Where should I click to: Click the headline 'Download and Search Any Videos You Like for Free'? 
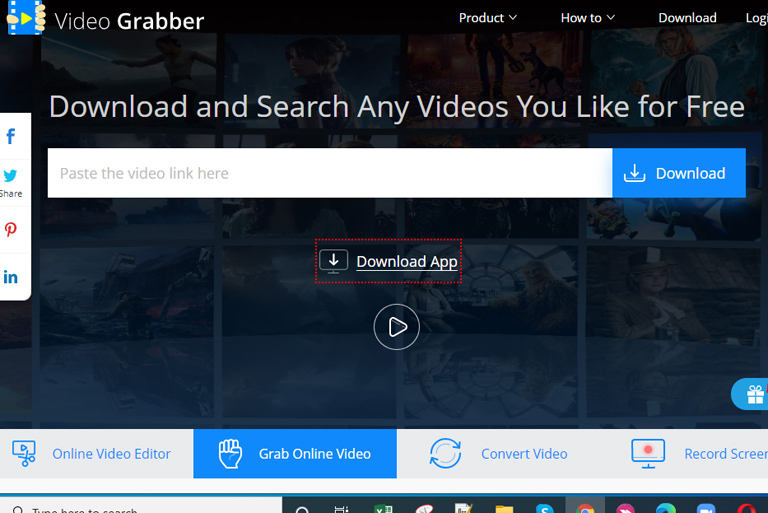click(x=397, y=106)
